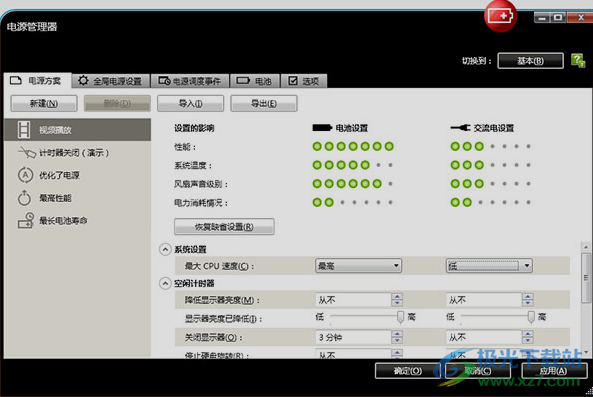593x397 pixels.
Task: Click battery 显示器亮度已降低 slider handle
Action: 400,318
